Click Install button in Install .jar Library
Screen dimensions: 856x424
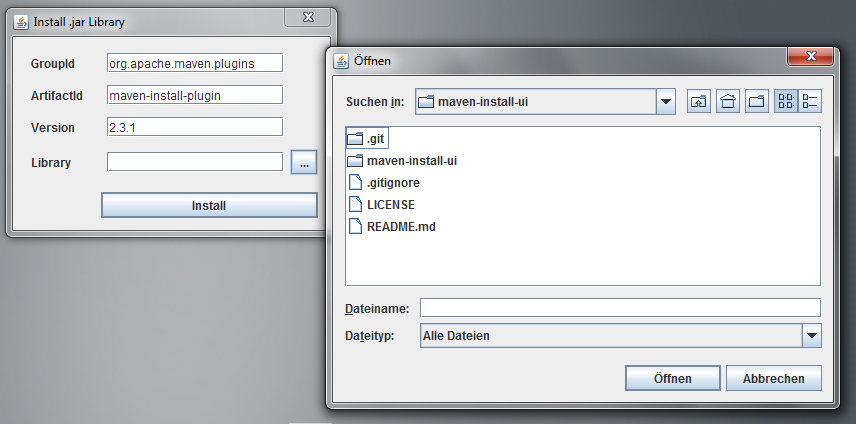pyautogui.click(x=209, y=206)
